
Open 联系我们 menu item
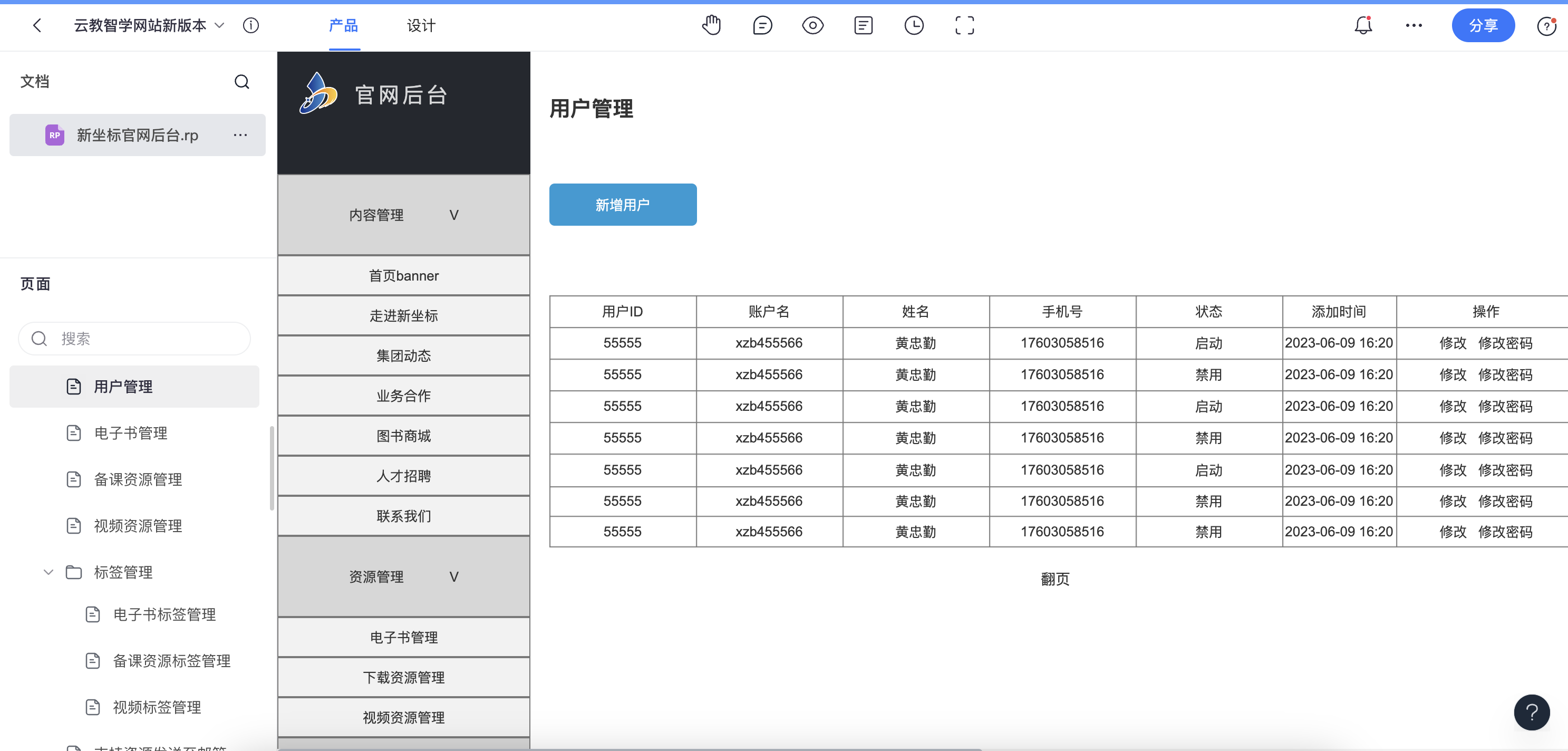[x=403, y=516]
